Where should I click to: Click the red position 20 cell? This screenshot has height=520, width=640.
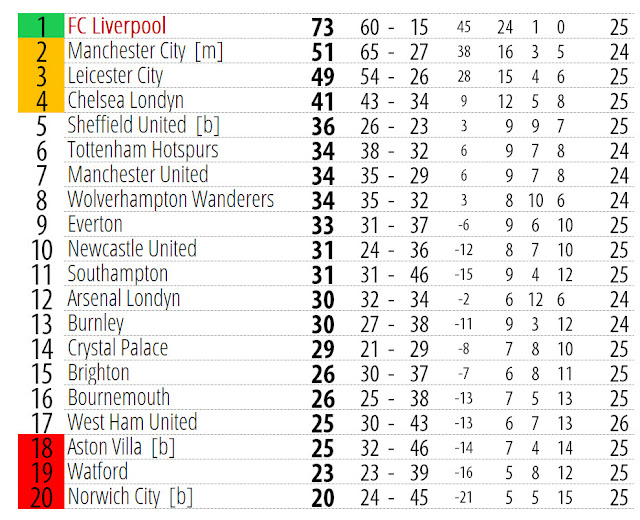coord(41,496)
